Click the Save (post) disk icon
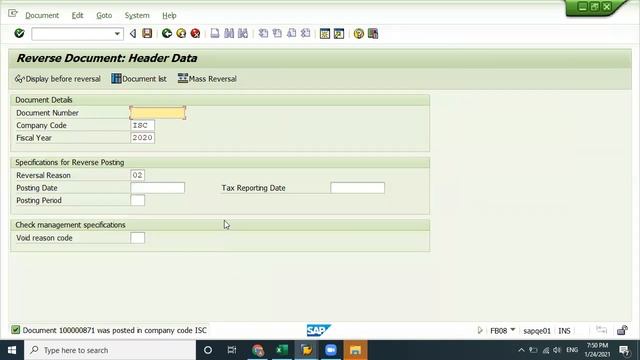Screen dimensions: 640x360 (147, 33)
